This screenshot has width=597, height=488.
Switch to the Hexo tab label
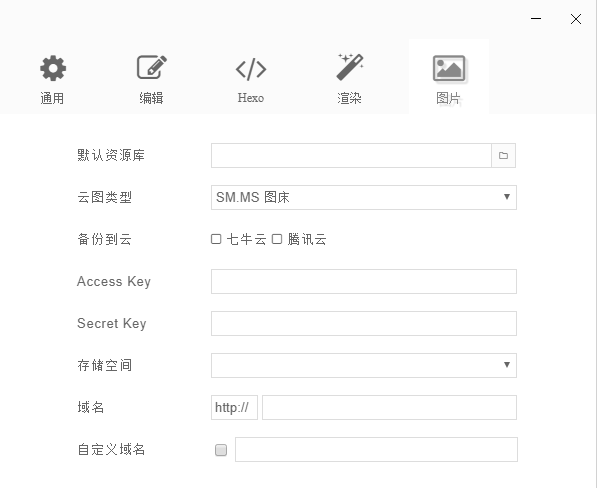pyautogui.click(x=251, y=98)
